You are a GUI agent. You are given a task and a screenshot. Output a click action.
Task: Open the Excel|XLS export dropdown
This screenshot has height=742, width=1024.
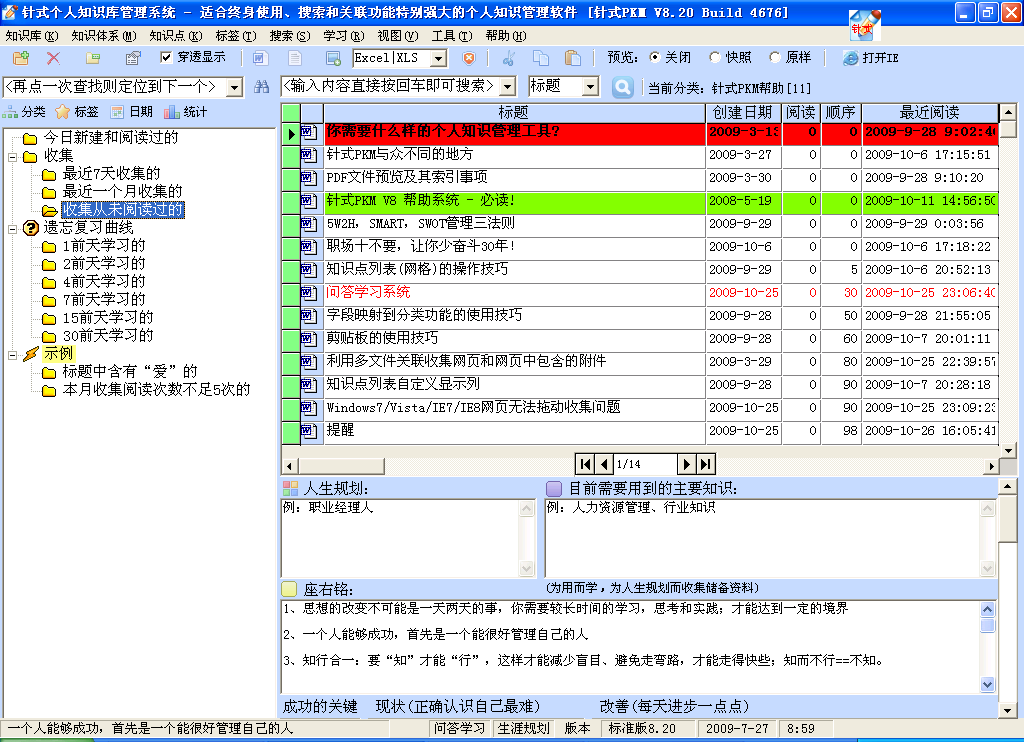click(x=439, y=58)
